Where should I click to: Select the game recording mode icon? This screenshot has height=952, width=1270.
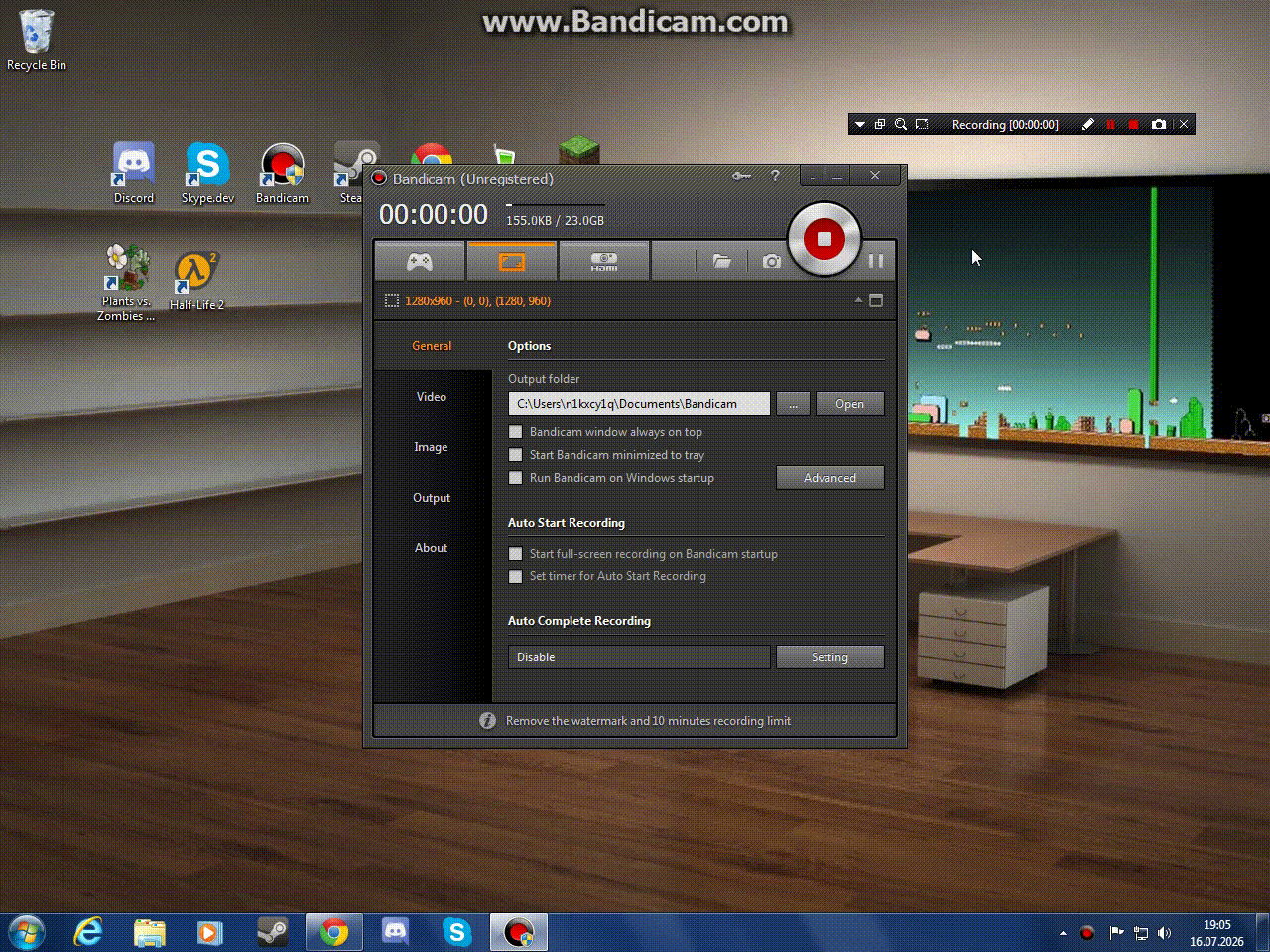pyautogui.click(x=420, y=261)
